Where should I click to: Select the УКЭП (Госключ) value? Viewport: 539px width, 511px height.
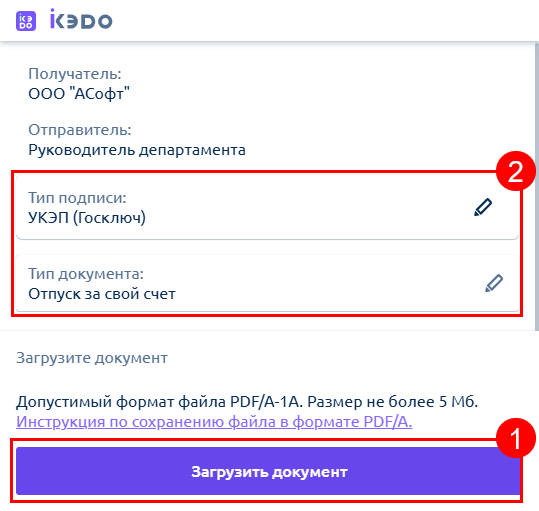tap(87, 218)
